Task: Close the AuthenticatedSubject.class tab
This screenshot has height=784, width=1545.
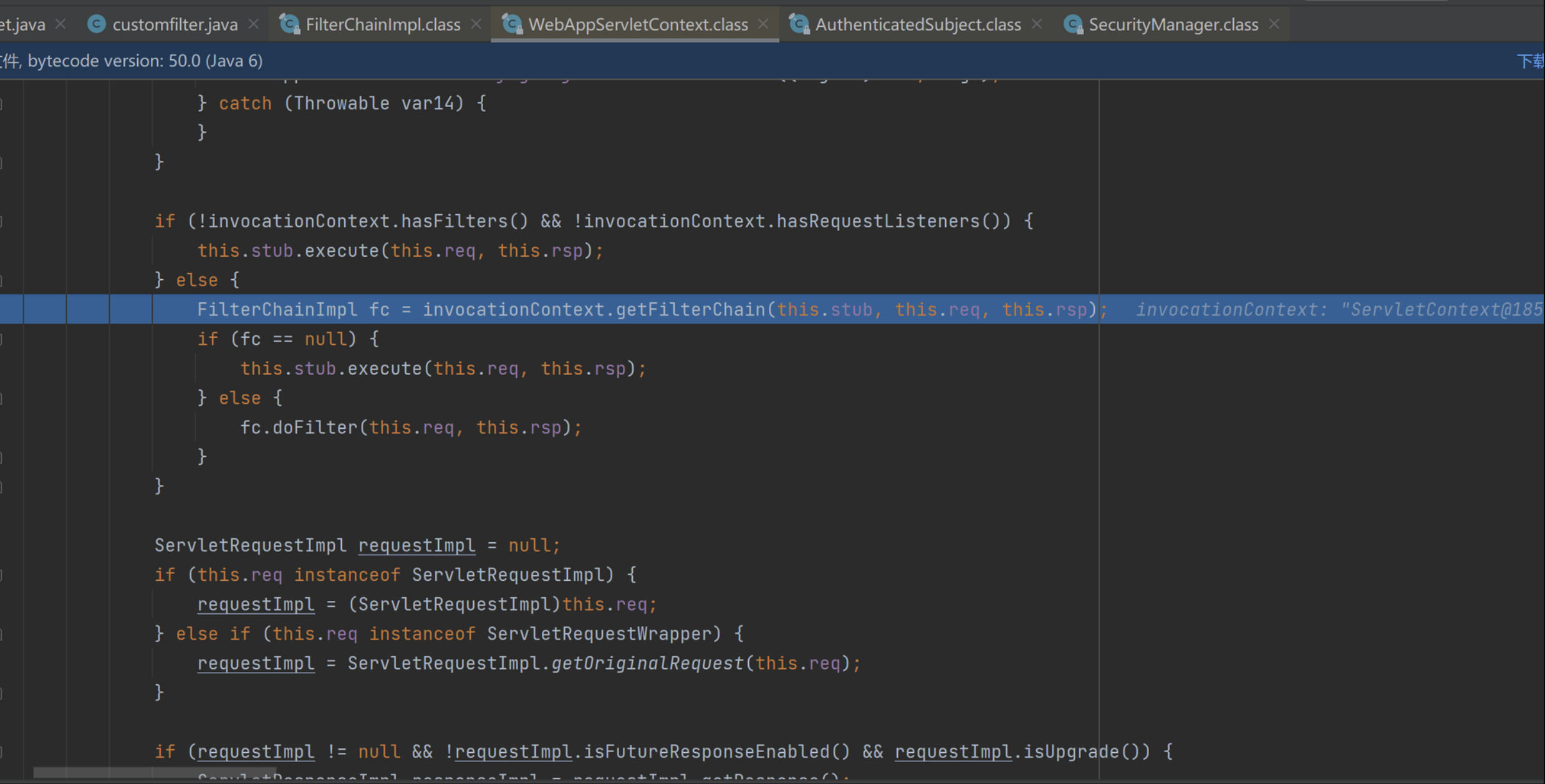Action: pyautogui.click(x=1037, y=24)
